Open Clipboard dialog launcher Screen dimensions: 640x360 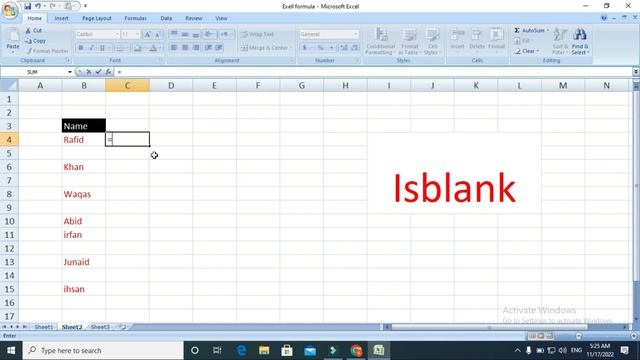(x=68, y=60)
